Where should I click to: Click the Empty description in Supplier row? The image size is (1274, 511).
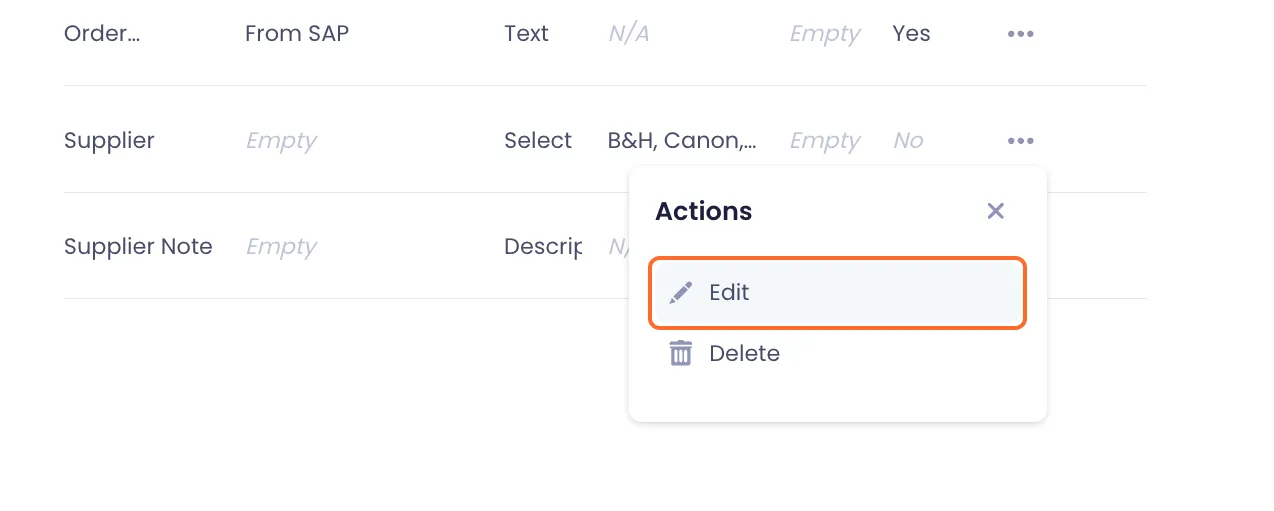[281, 141]
